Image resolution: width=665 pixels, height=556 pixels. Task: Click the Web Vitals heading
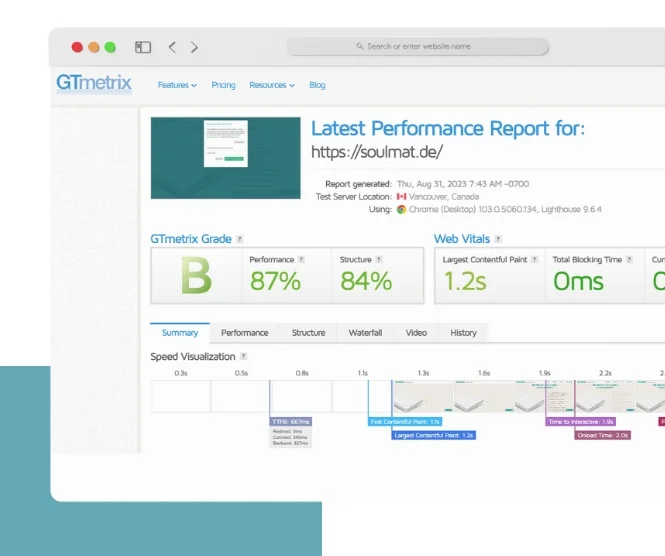(461, 239)
